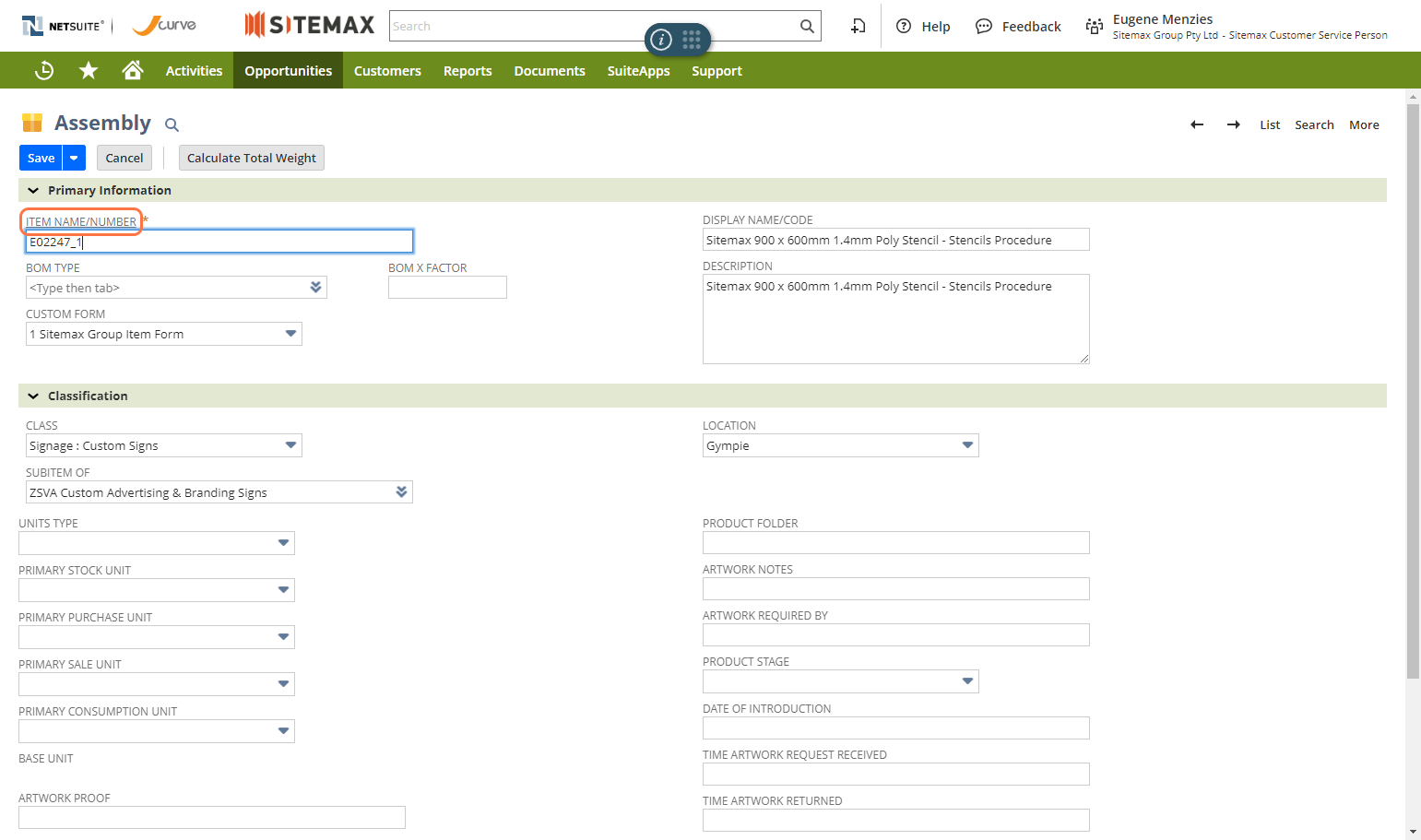Screen dimensions: 1421x840
Task: Collapse the Primary Information section
Action: tap(33, 190)
